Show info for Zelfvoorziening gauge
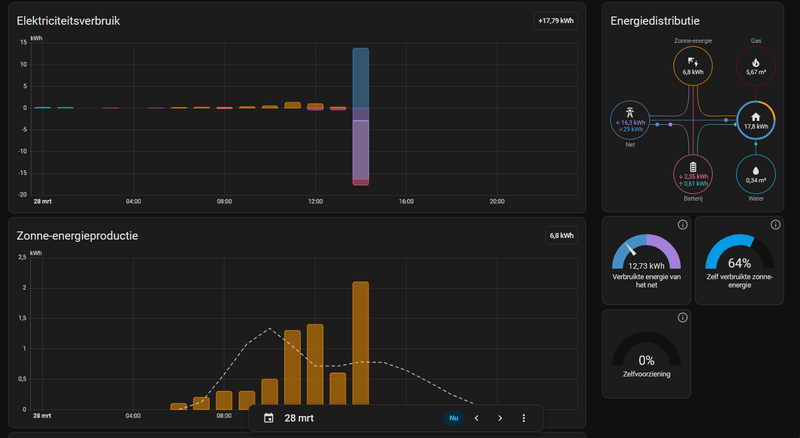The height and width of the screenshot is (438, 800). pyautogui.click(x=682, y=318)
